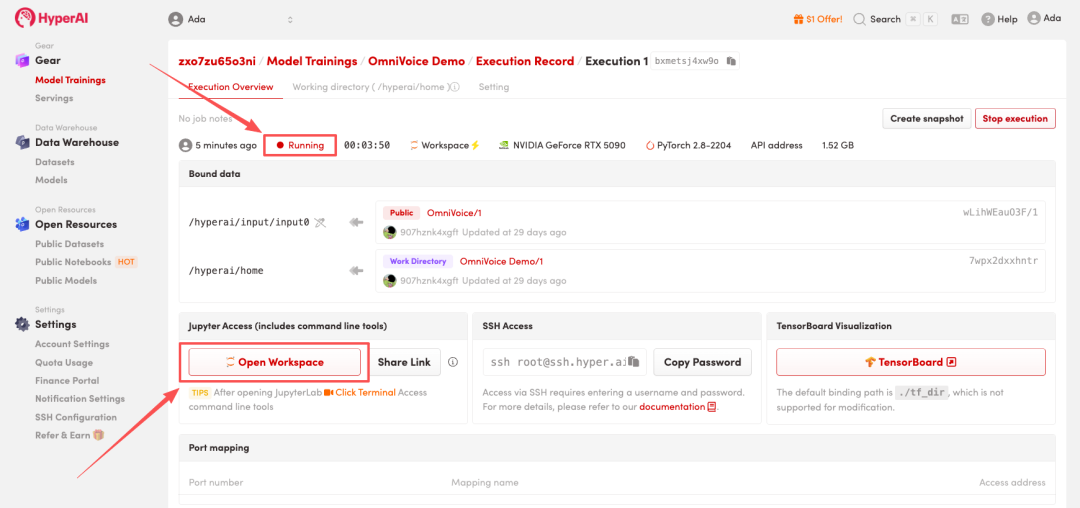Click the NVIDIA GPU icon in status row
Image resolution: width=1080 pixels, height=508 pixels.
[x=503, y=145]
